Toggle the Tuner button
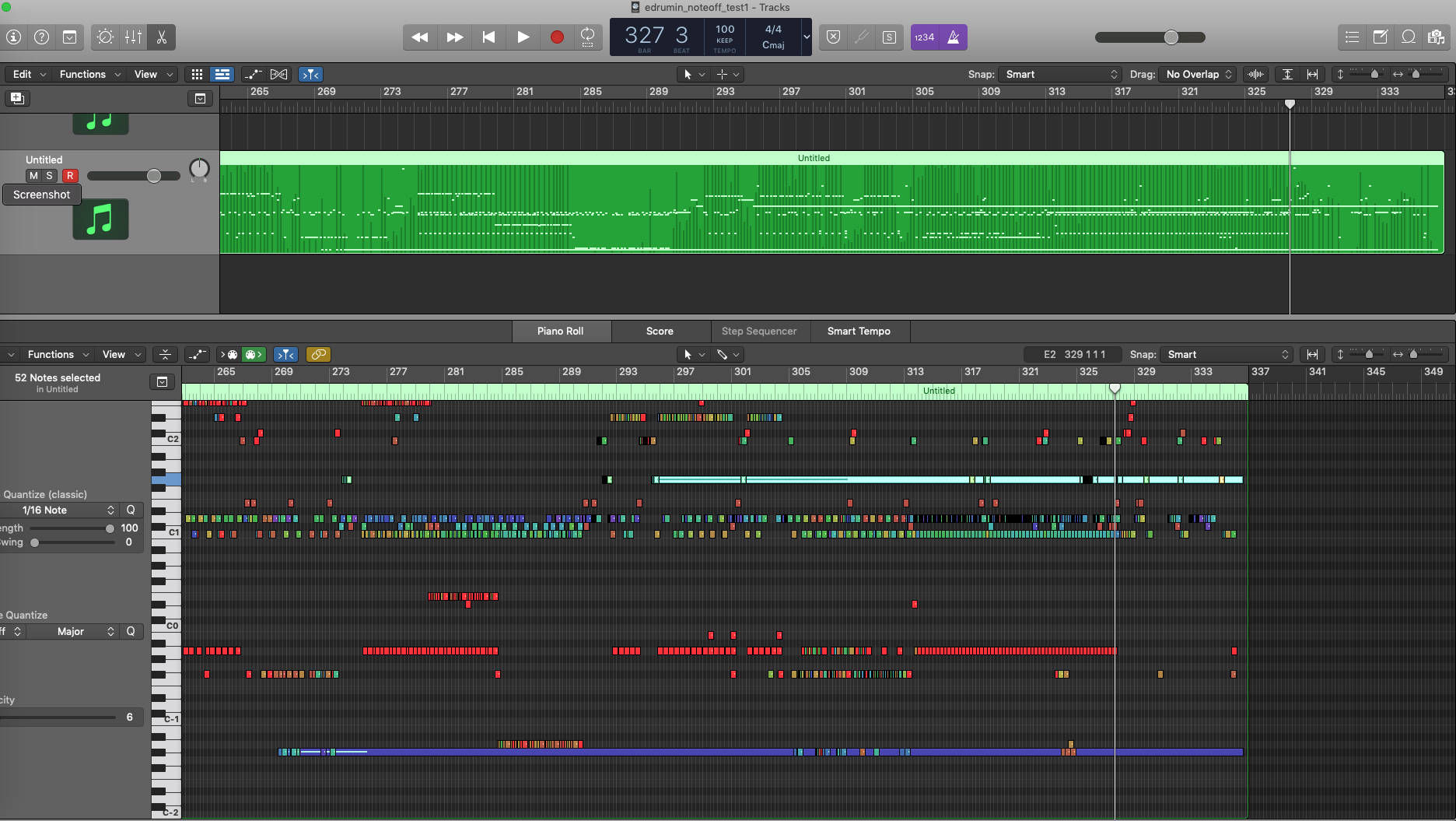This screenshot has width=1456, height=821. point(861,37)
